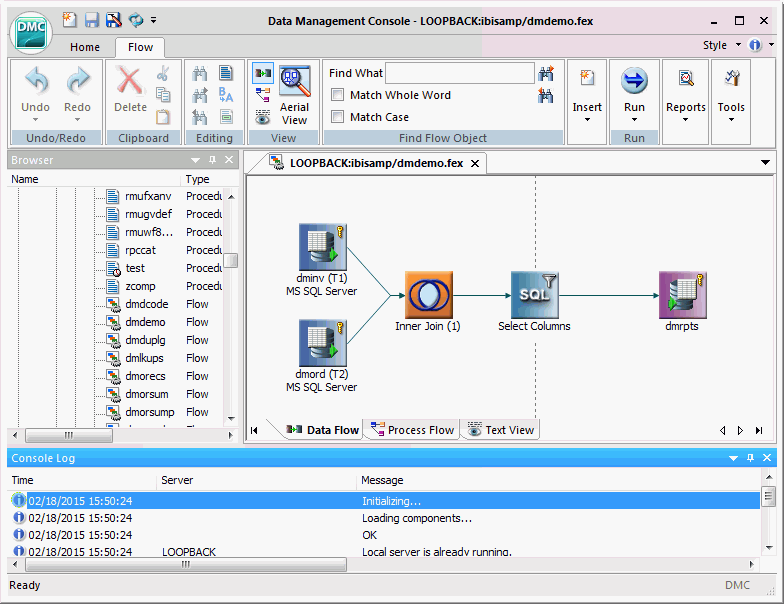The image size is (784, 604).
Task: Switch to the Text View bottom tab
Action: point(501,430)
